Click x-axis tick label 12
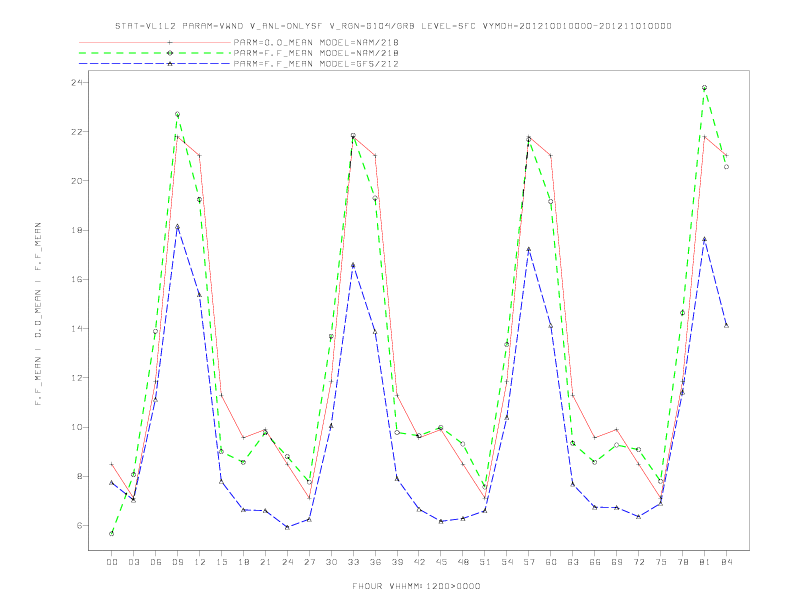Viewport: 792px width, 612px height. (200, 562)
